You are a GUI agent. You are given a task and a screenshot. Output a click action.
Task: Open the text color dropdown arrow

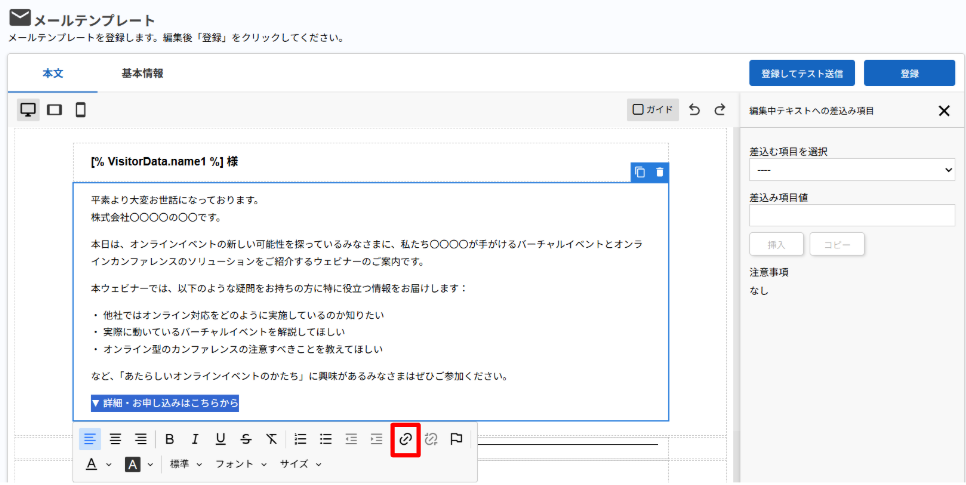[x=109, y=465]
